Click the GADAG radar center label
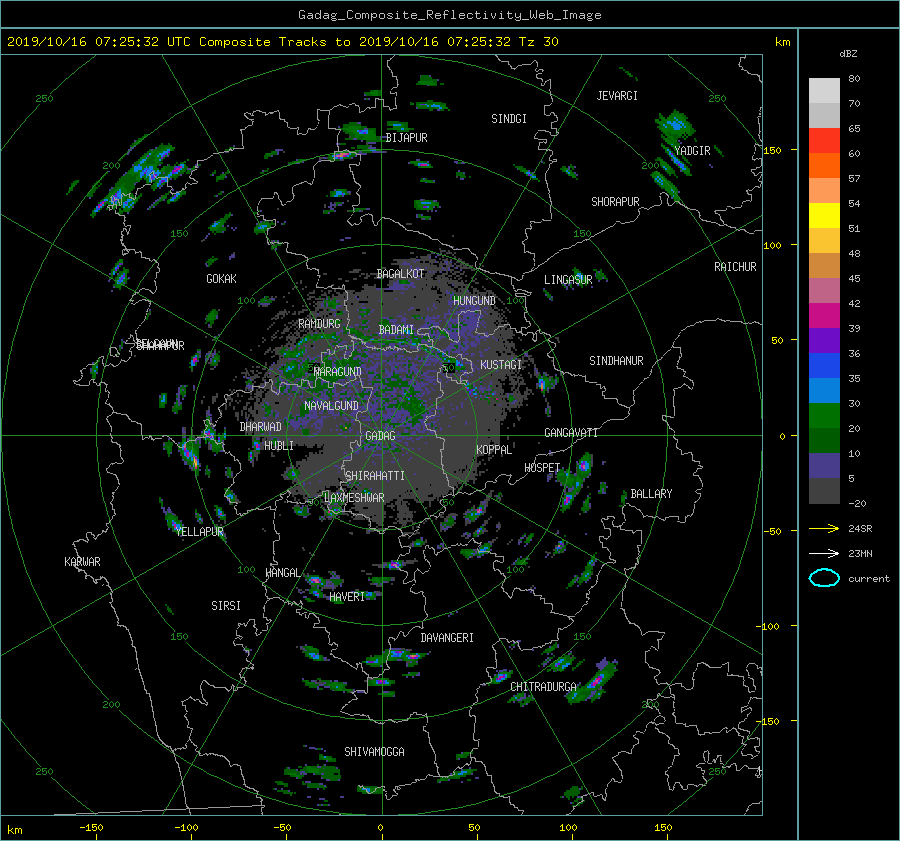The image size is (900, 841). coord(380,436)
